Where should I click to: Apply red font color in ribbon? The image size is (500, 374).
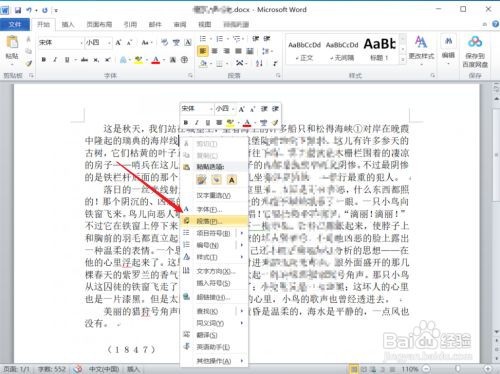155,60
